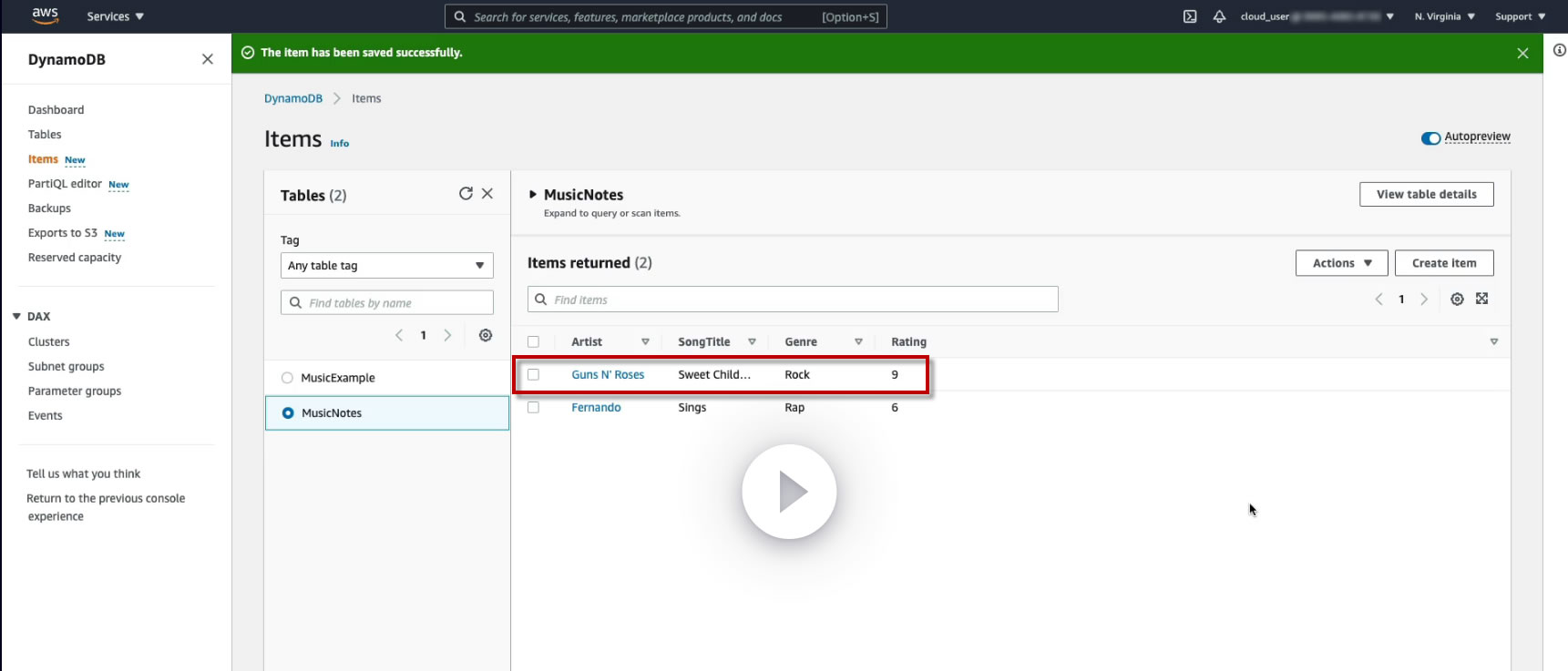Refresh the Tables list

(x=466, y=194)
